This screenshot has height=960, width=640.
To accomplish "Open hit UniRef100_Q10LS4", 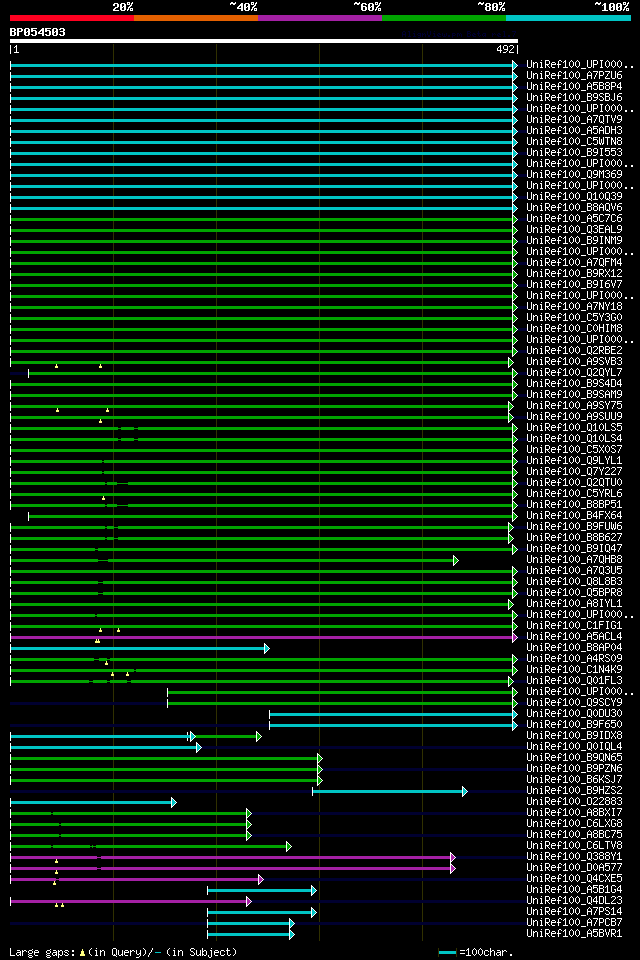I will click(574, 438).
